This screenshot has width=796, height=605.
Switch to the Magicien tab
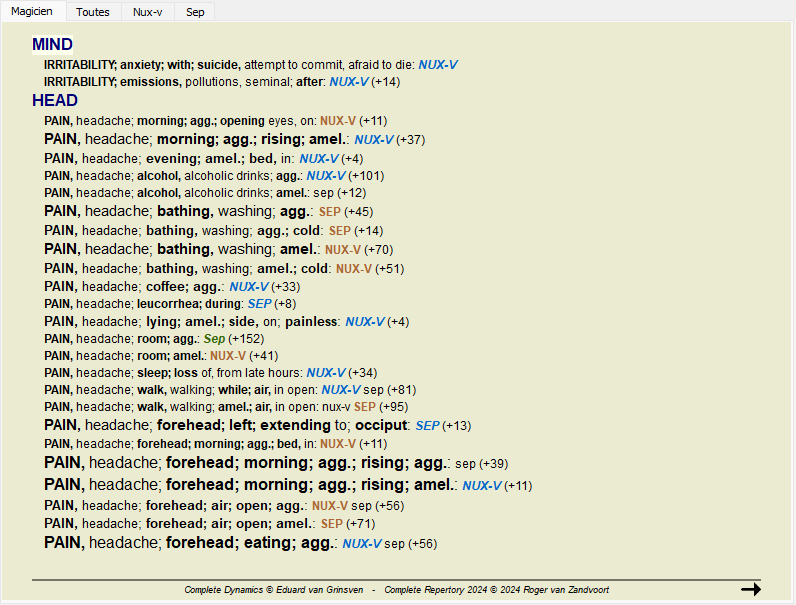point(33,12)
